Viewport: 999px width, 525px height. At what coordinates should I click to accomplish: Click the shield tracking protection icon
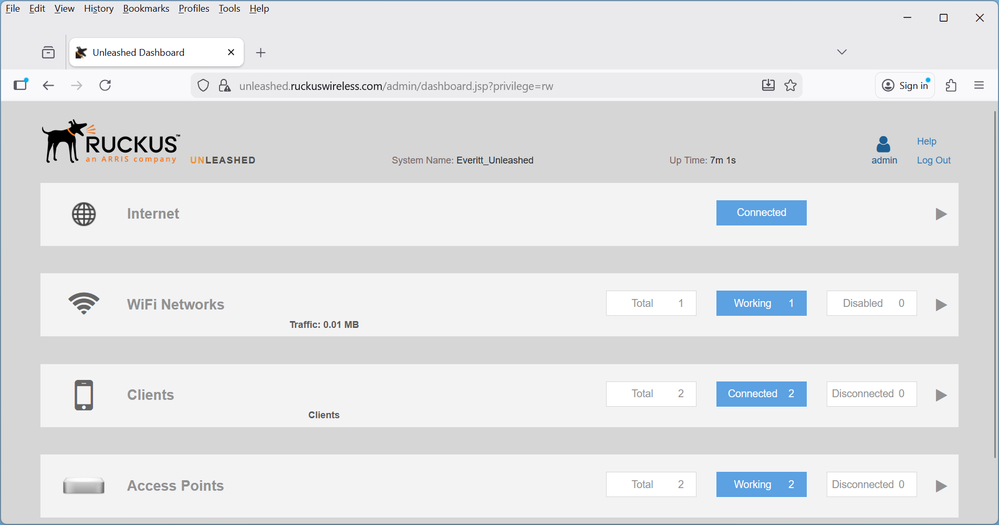[x=203, y=85]
